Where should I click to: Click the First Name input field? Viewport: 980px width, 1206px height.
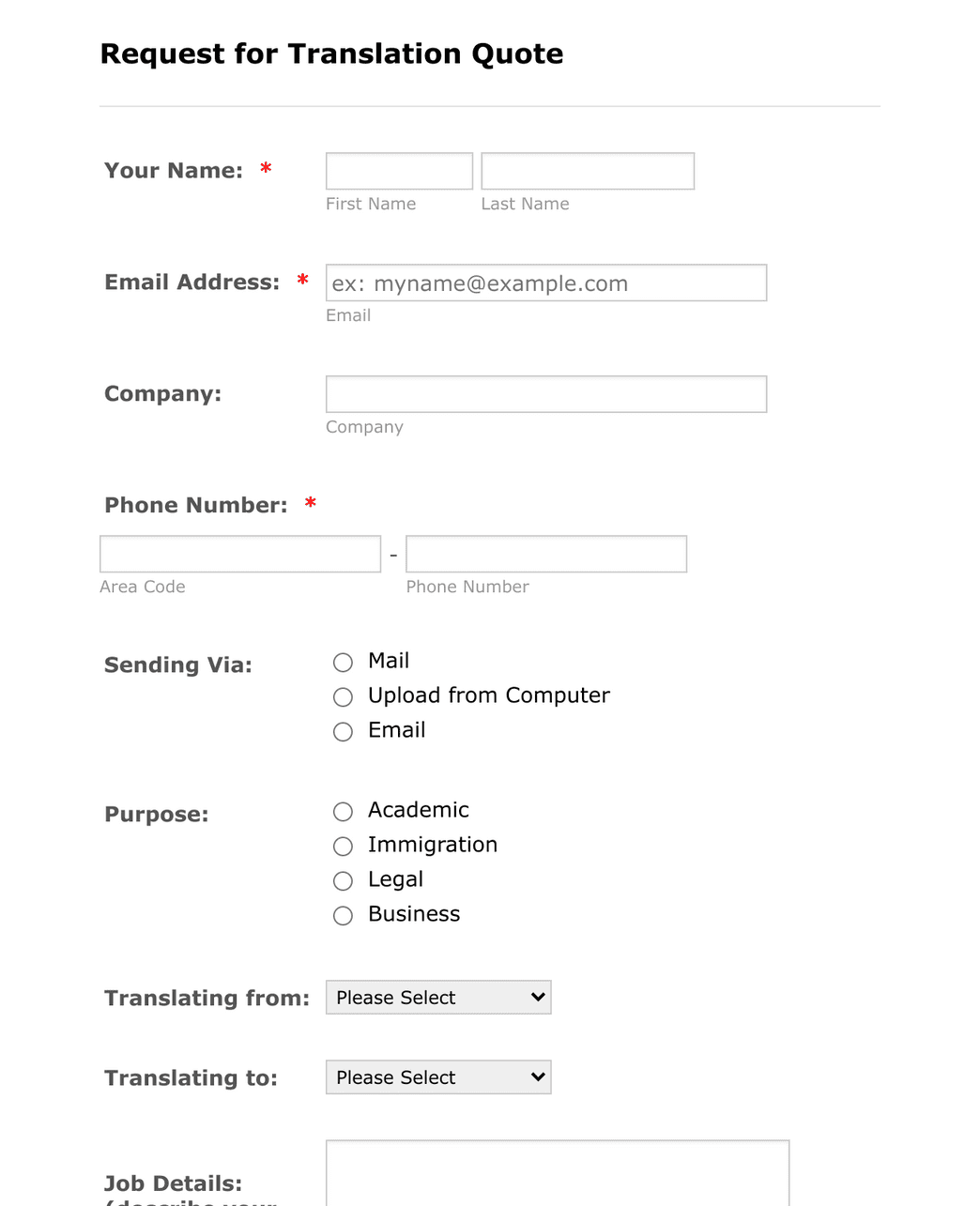(x=398, y=171)
